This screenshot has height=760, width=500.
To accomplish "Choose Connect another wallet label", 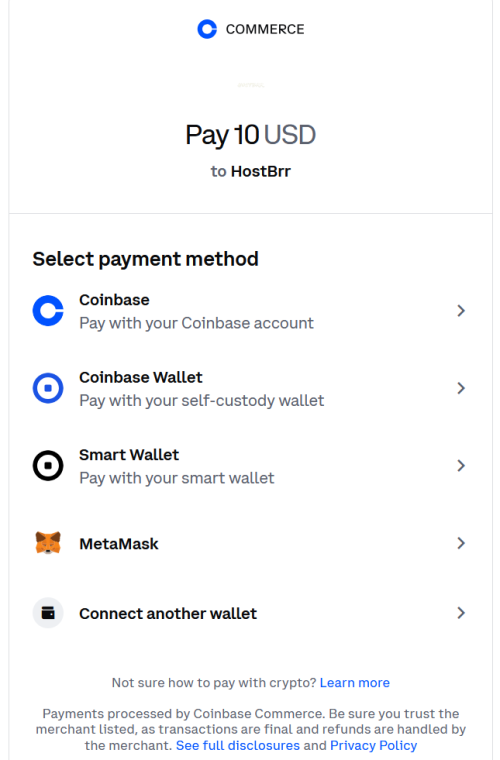I will click(168, 614).
